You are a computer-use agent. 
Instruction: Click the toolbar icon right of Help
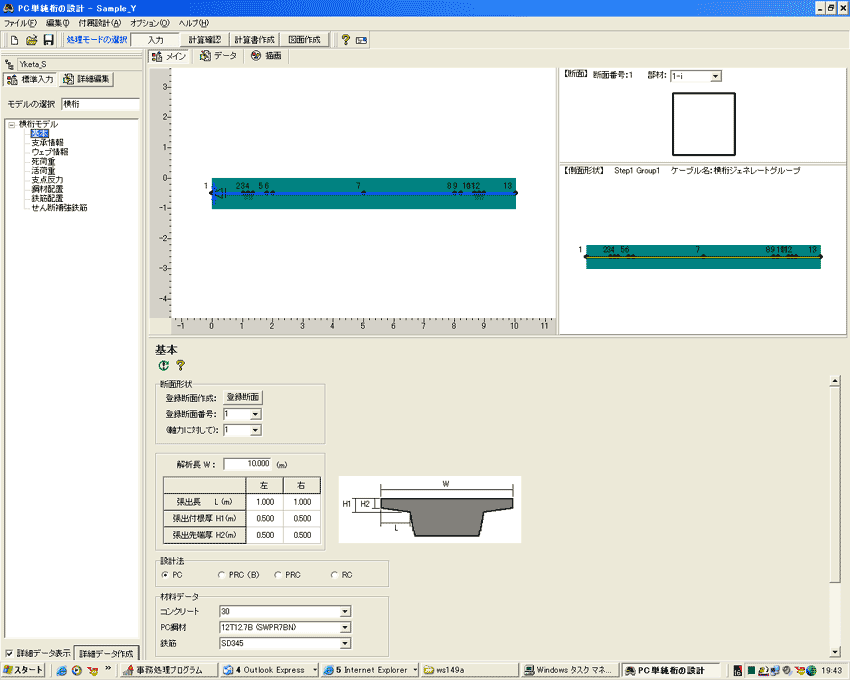(x=362, y=40)
